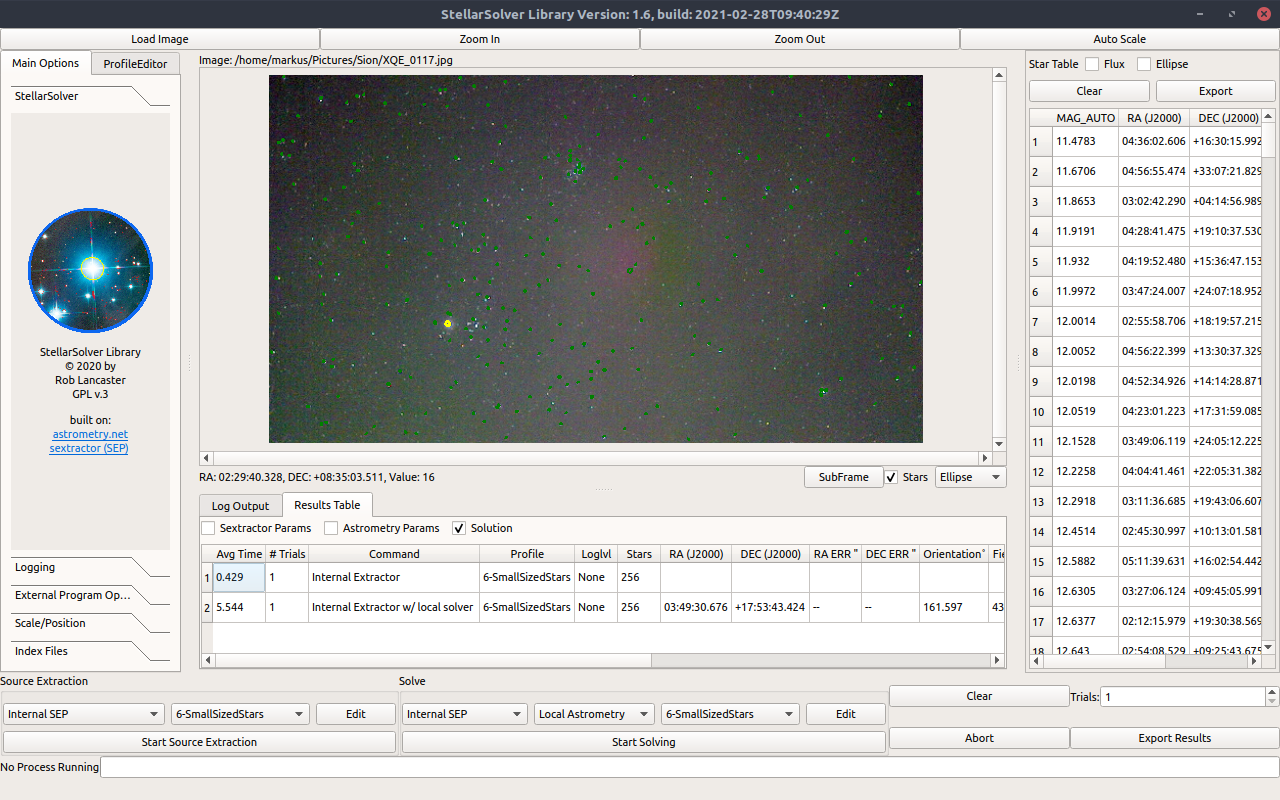Switch to the ProfileEditor tab
Image resolution: width=1280 pixels, height=800 pixels.
click(136, 64)
